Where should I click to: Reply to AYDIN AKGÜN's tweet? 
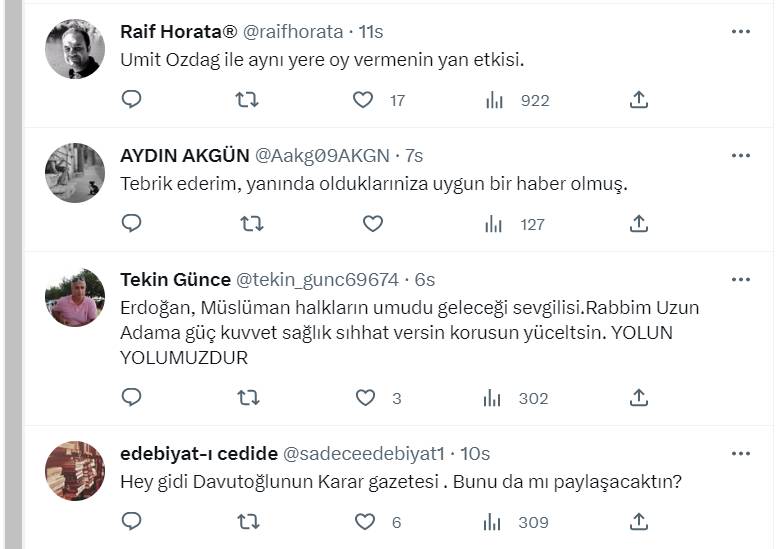pyautogui.click(x=132, y=224)
